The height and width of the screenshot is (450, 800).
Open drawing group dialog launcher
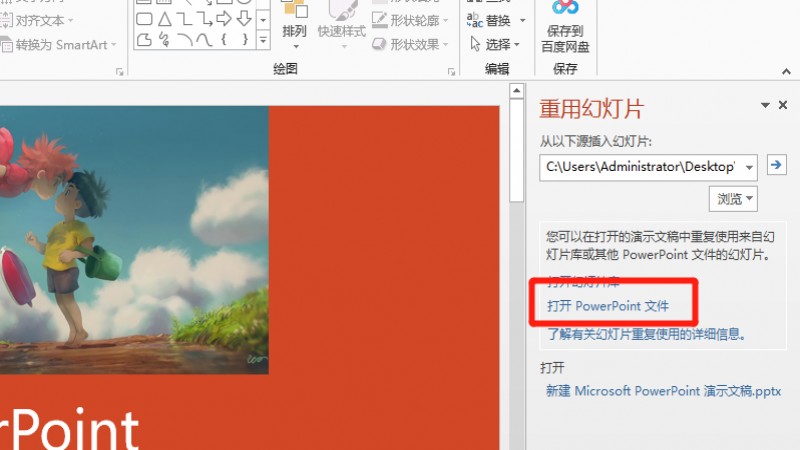point(452,72)
